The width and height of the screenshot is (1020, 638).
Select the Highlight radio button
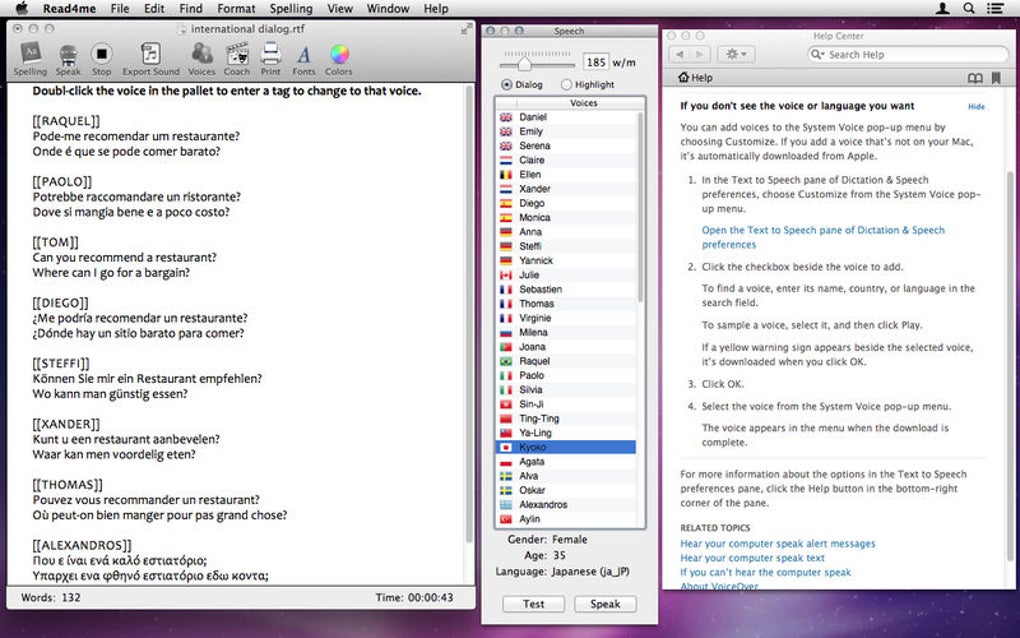pos(567,85)
